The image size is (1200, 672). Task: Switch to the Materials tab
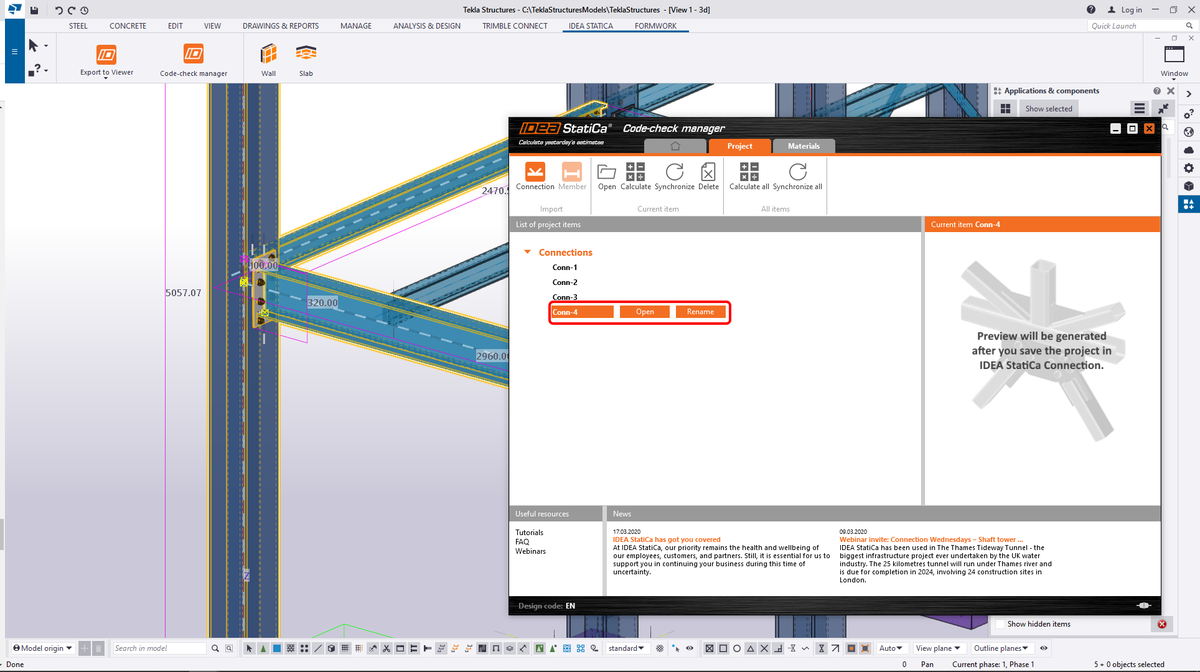pos(804,145)
